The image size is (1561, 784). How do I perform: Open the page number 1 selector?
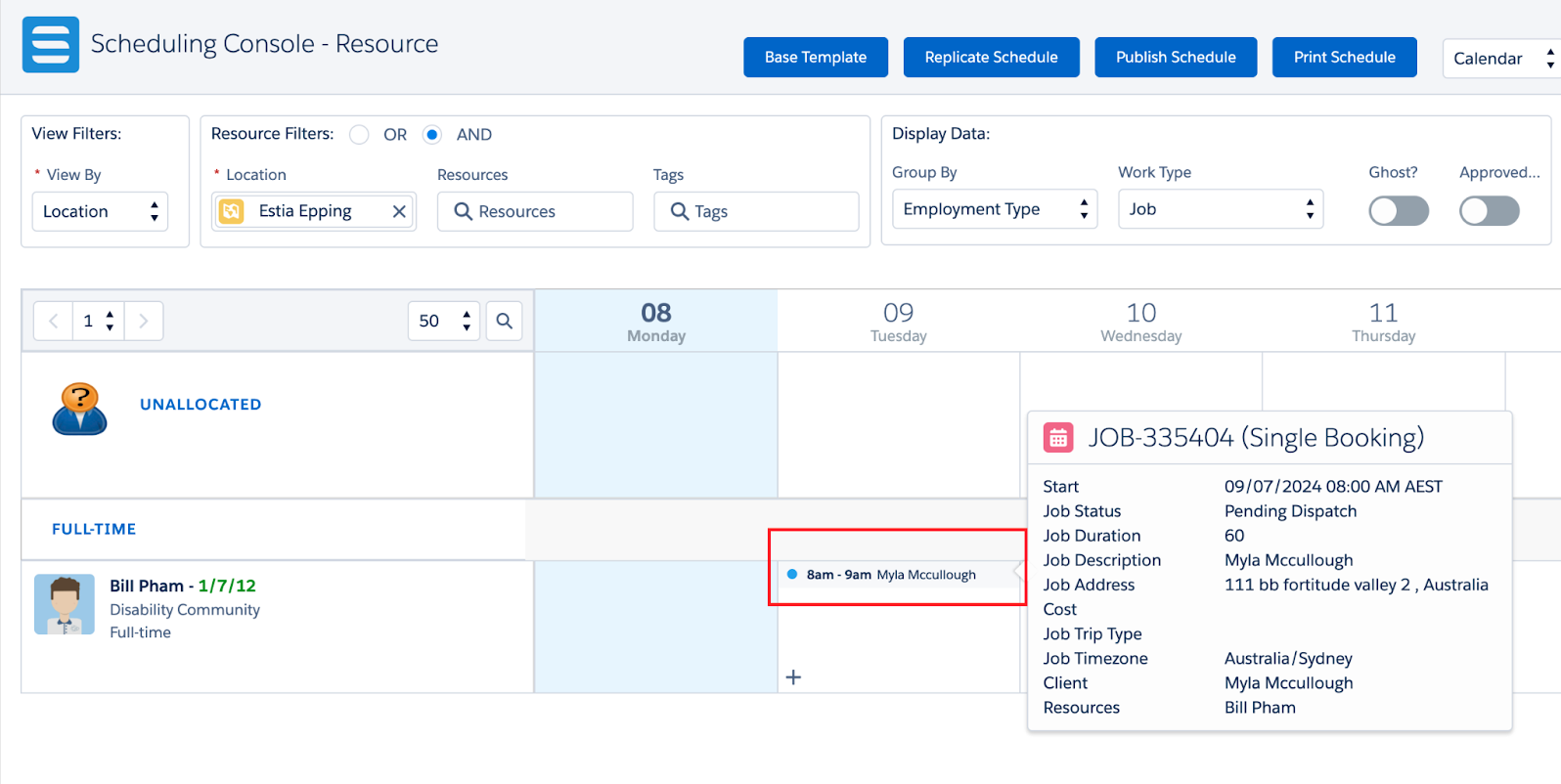[x=99, y=321]
